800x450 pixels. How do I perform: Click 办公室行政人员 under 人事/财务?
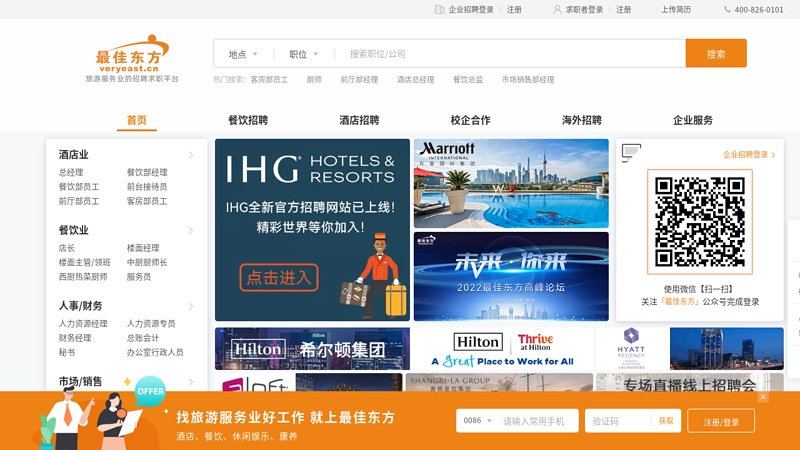pos(155,352)
